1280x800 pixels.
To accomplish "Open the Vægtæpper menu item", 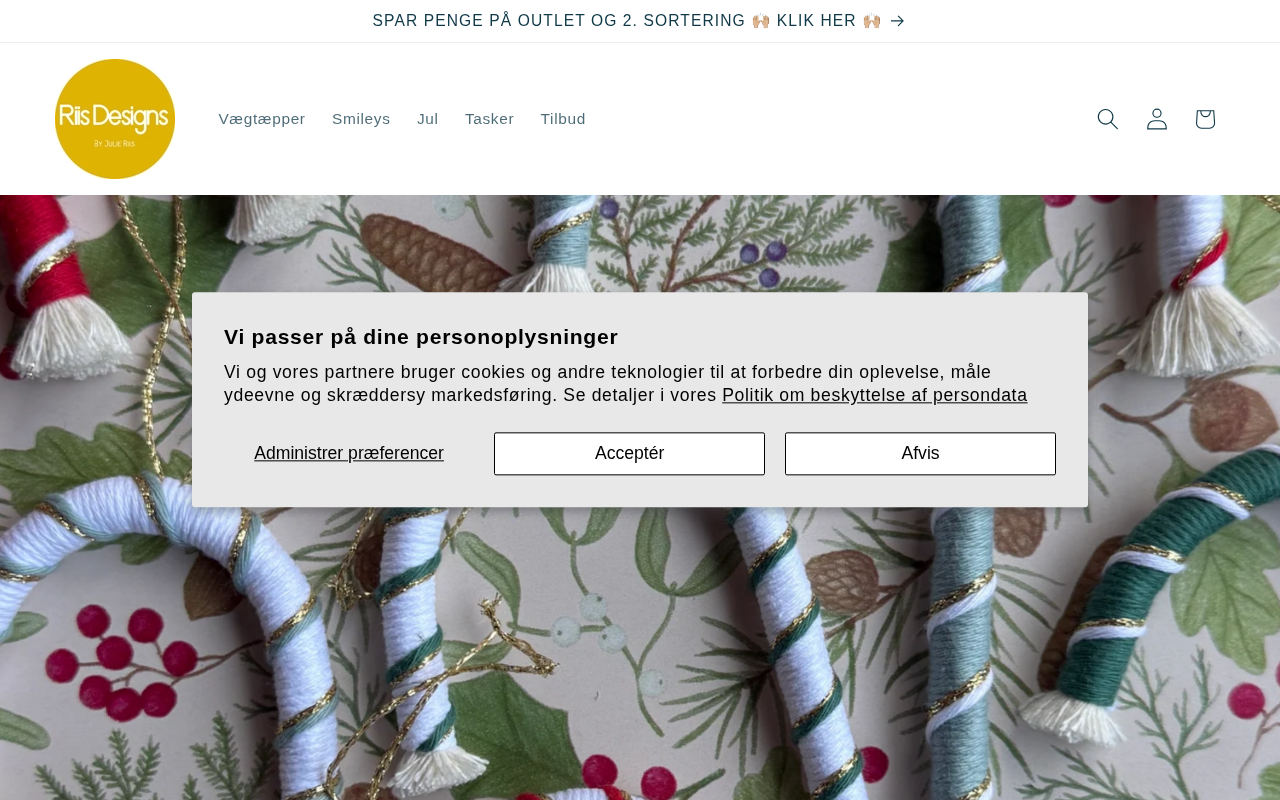I will click(x=262, y=119).
